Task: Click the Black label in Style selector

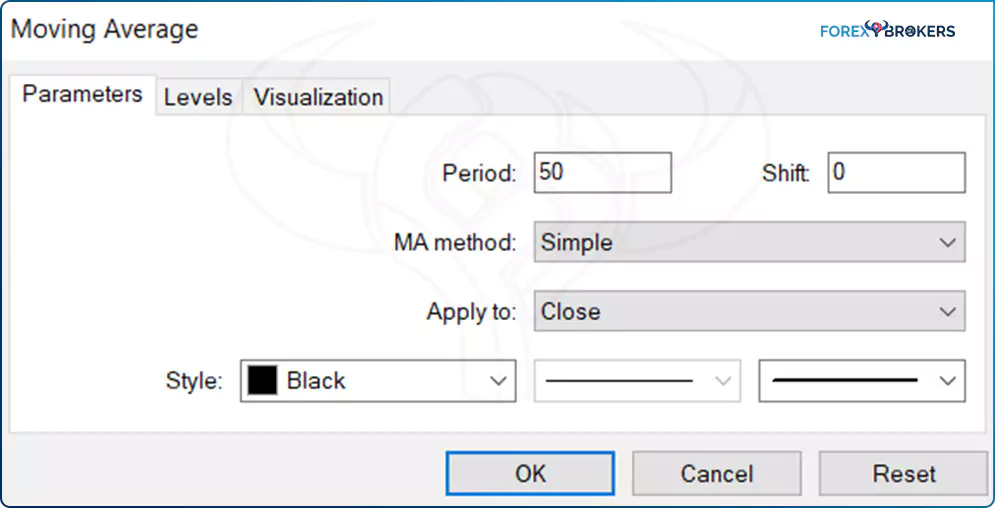Action: (x=316, y=381)
